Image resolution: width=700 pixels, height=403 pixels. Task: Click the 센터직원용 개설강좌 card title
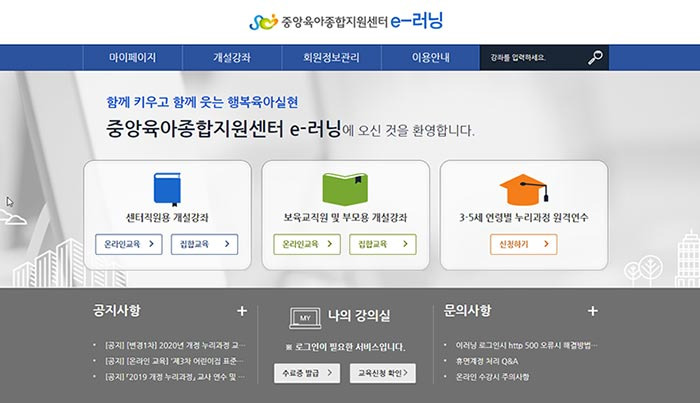pos(167,218)
